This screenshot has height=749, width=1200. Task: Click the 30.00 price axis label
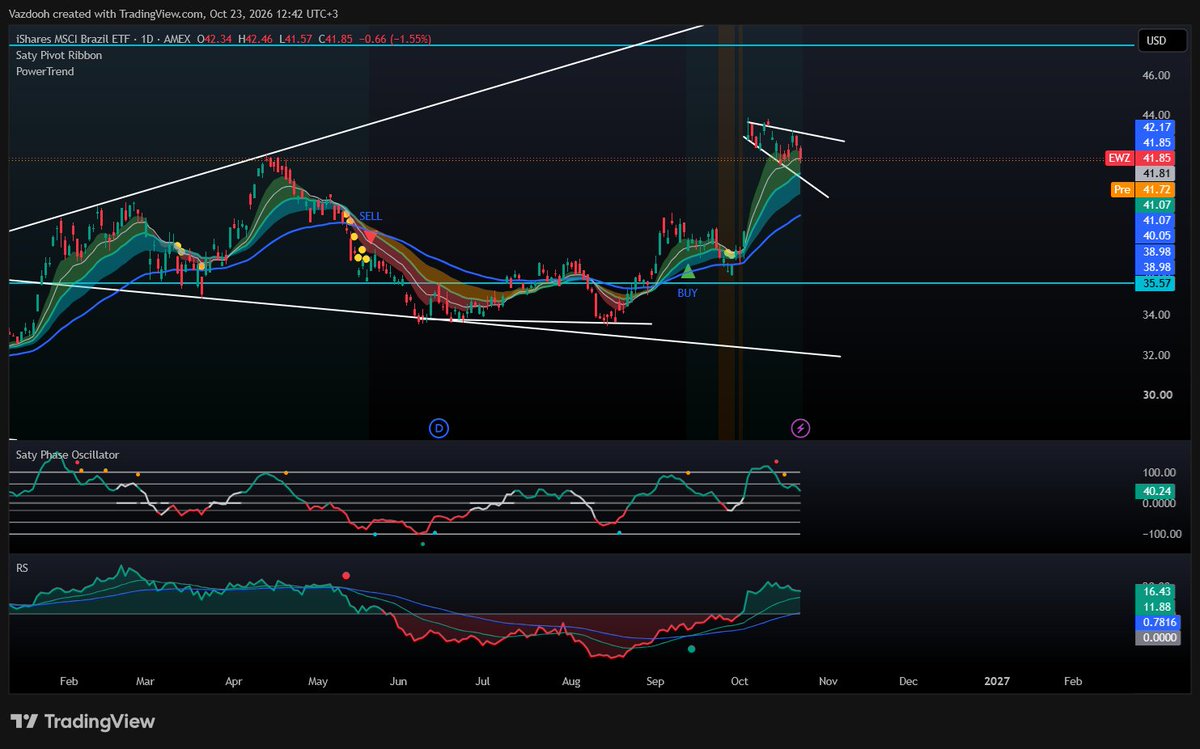click(x=1155, y=394)
